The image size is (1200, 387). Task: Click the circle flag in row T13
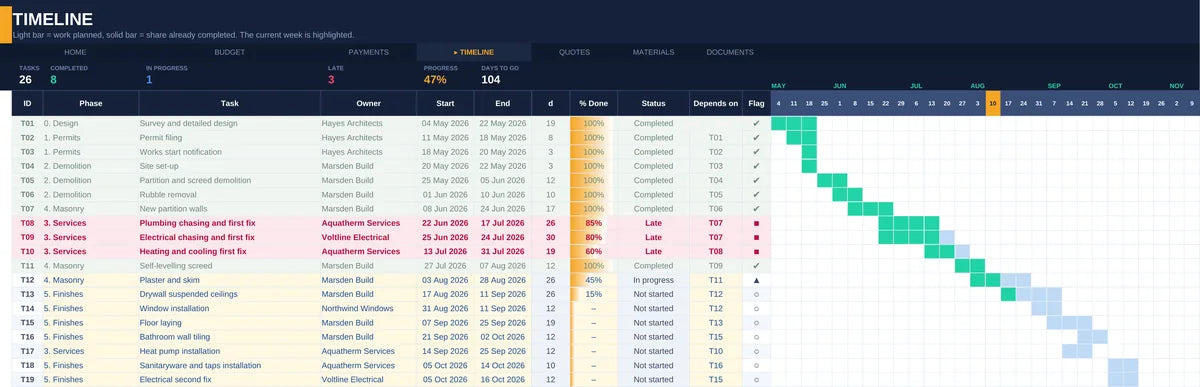click(756, 294)
